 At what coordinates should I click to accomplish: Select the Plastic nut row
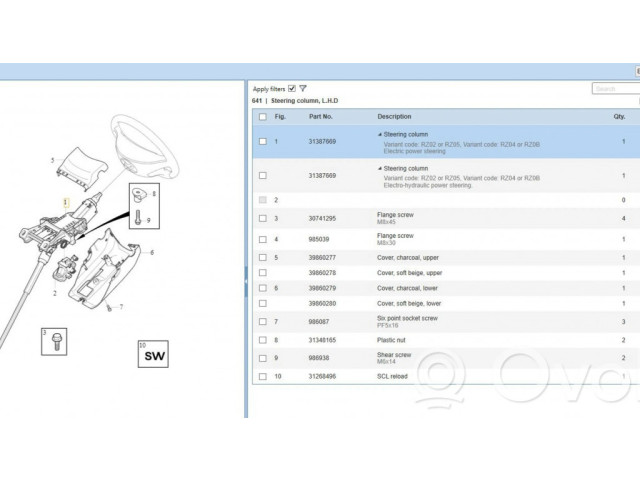pyautogui.click(x=391, y=340)
